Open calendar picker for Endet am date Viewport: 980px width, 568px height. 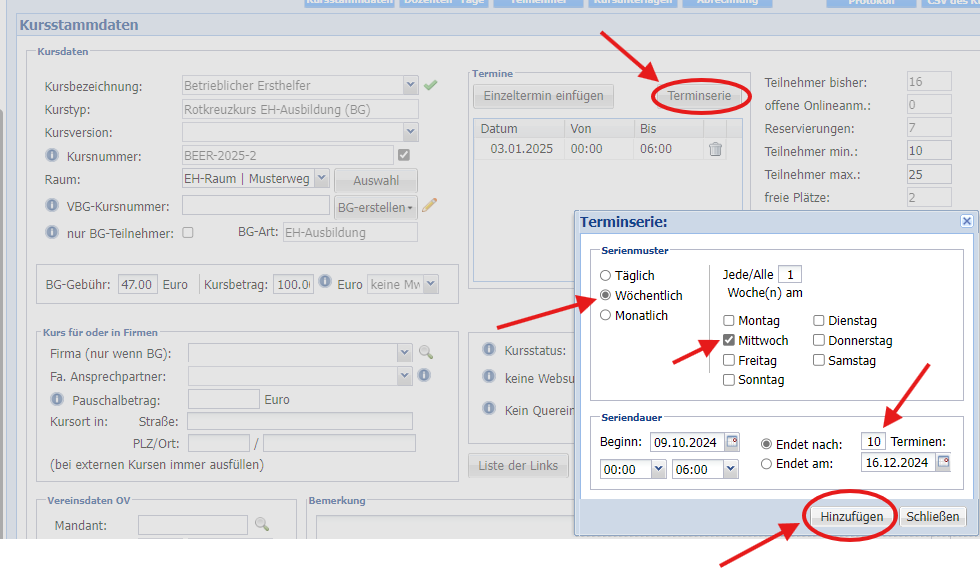(943, 462)
